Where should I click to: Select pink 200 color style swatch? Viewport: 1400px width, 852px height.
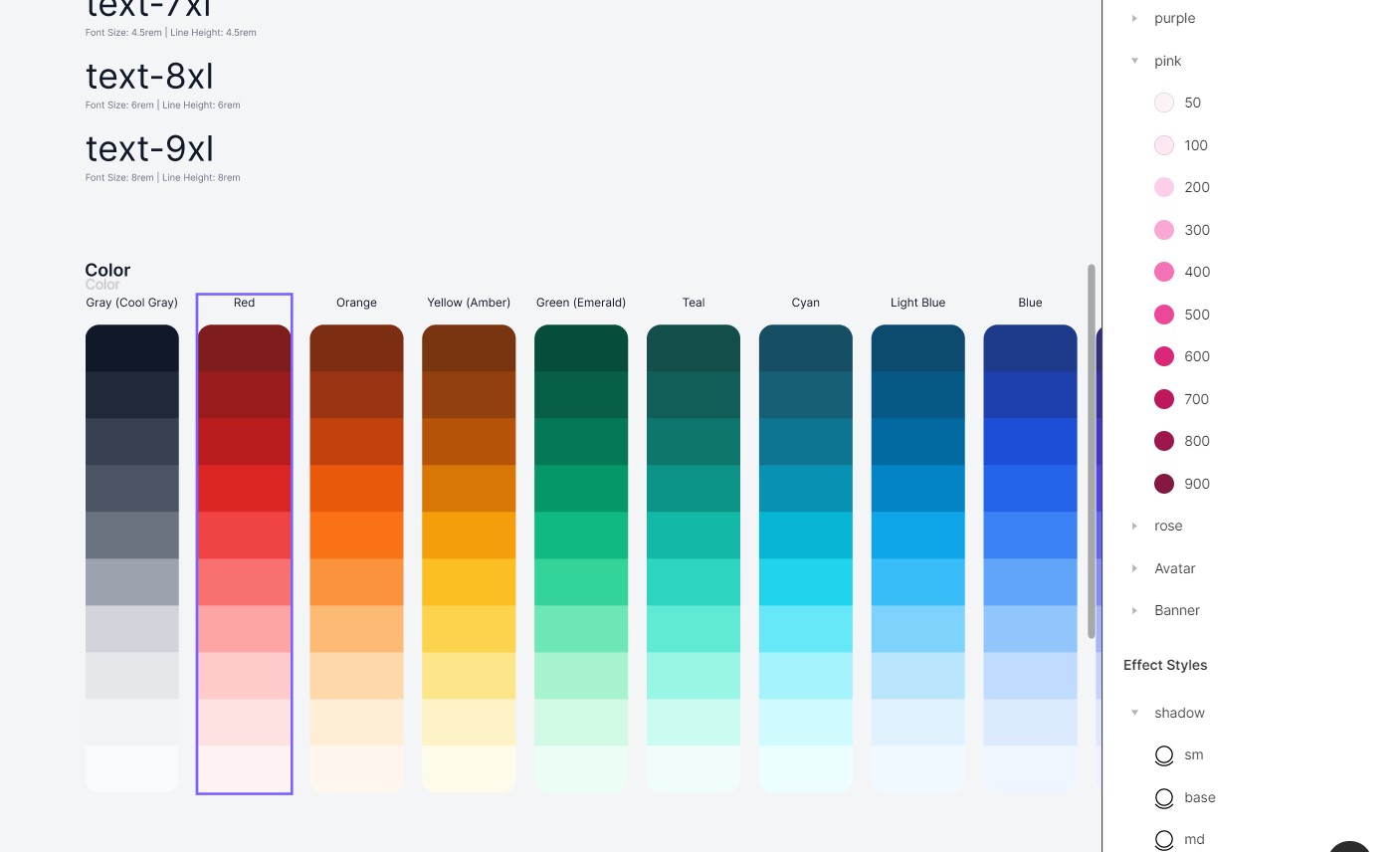tap(1164, 187)
